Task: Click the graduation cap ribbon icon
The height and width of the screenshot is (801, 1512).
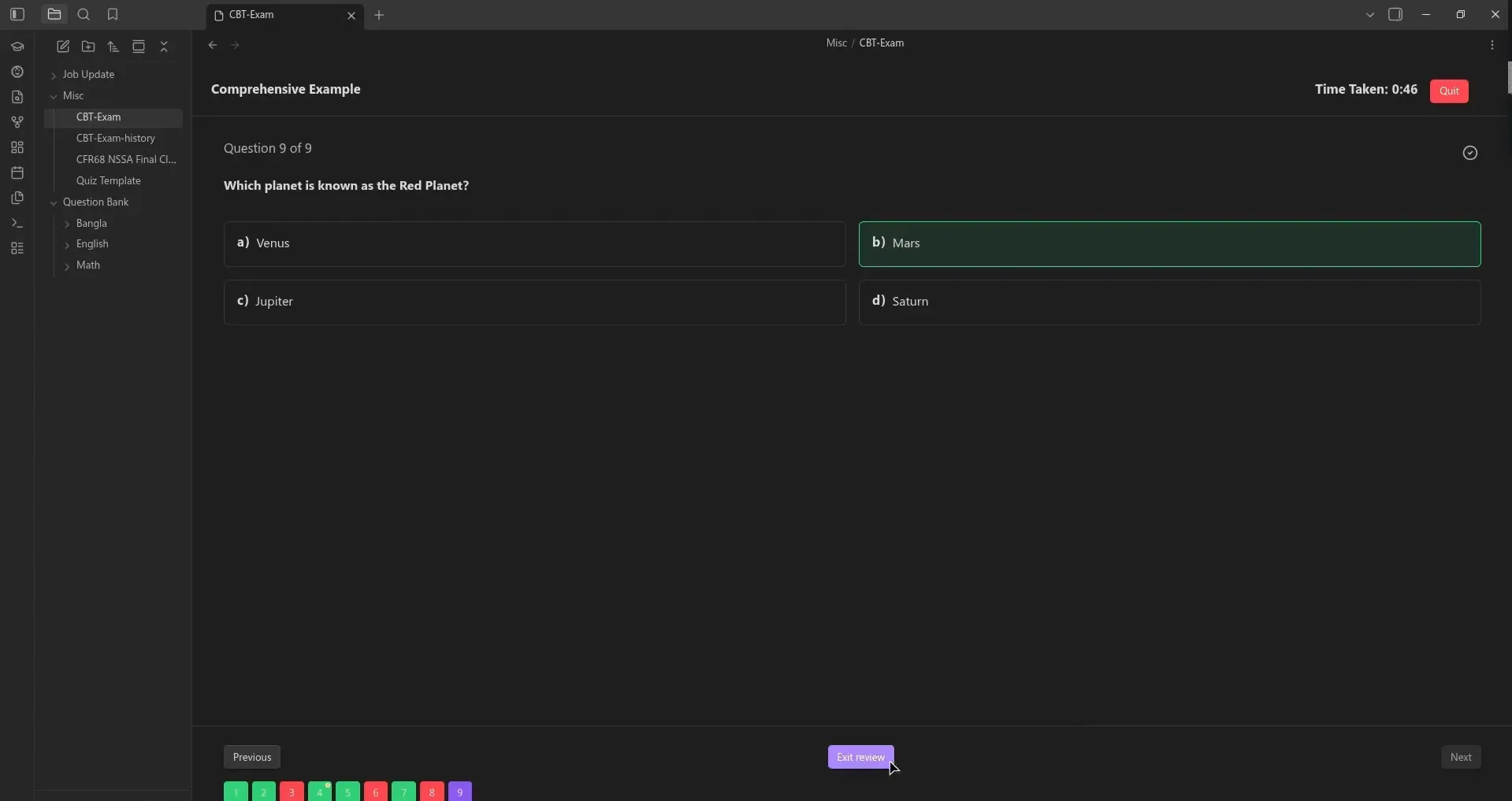Action: (17, 46)
